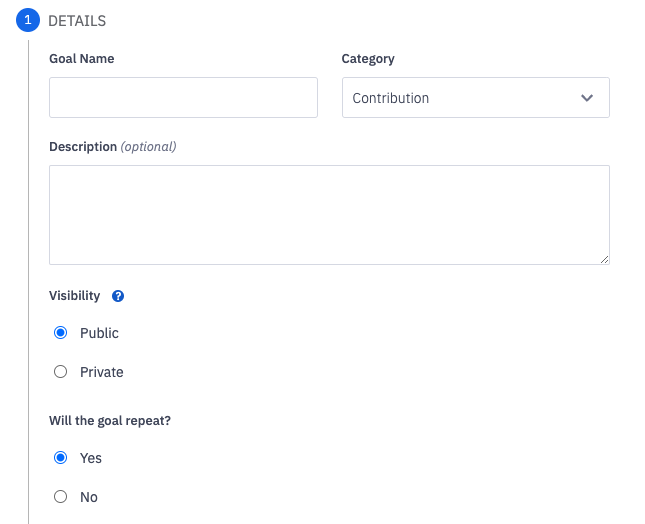
Task: Choose No radio for goal repeat
Action: pos(60,497)
